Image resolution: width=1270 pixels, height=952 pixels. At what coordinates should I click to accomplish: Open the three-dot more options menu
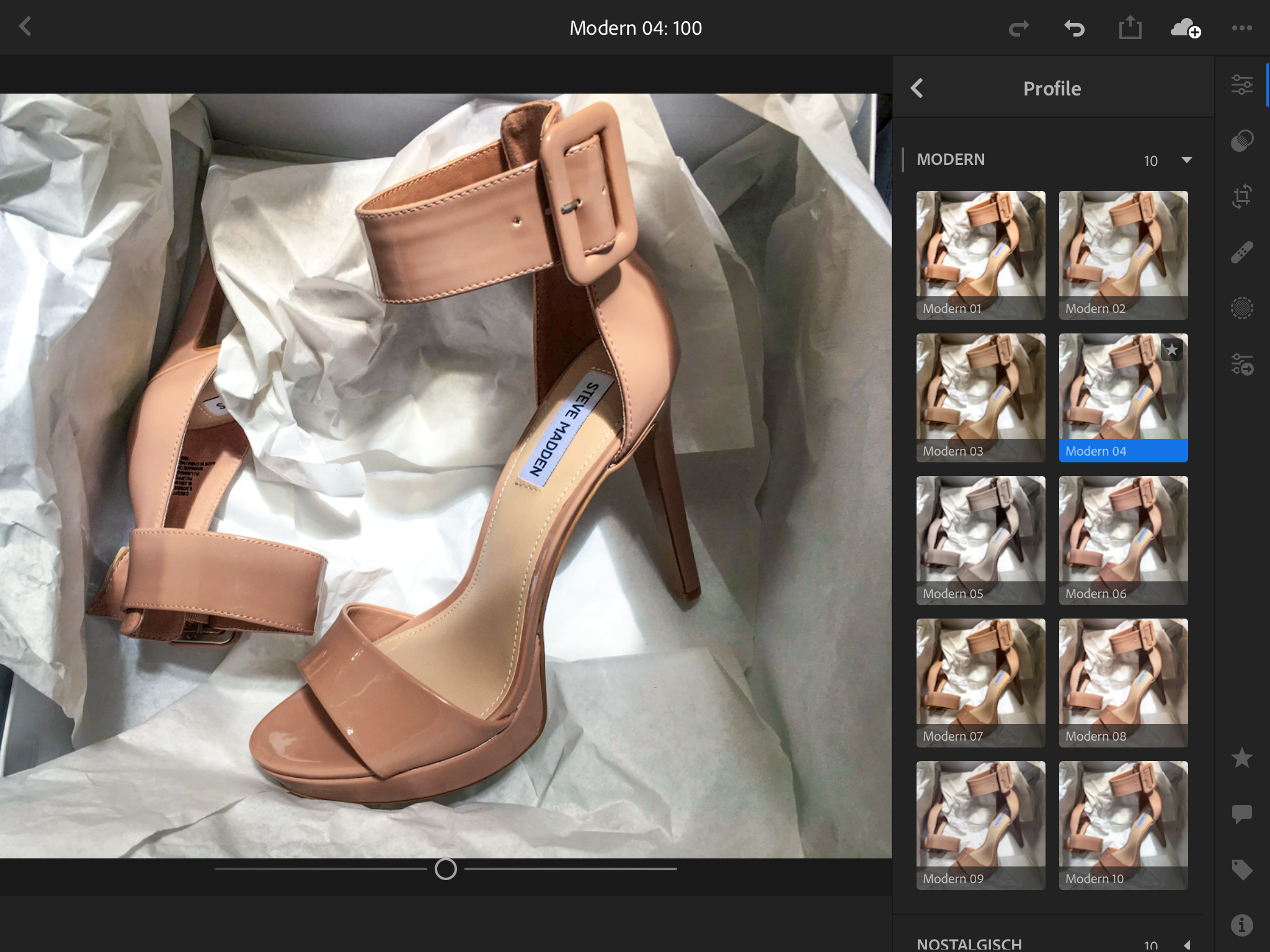[1241, 28]
